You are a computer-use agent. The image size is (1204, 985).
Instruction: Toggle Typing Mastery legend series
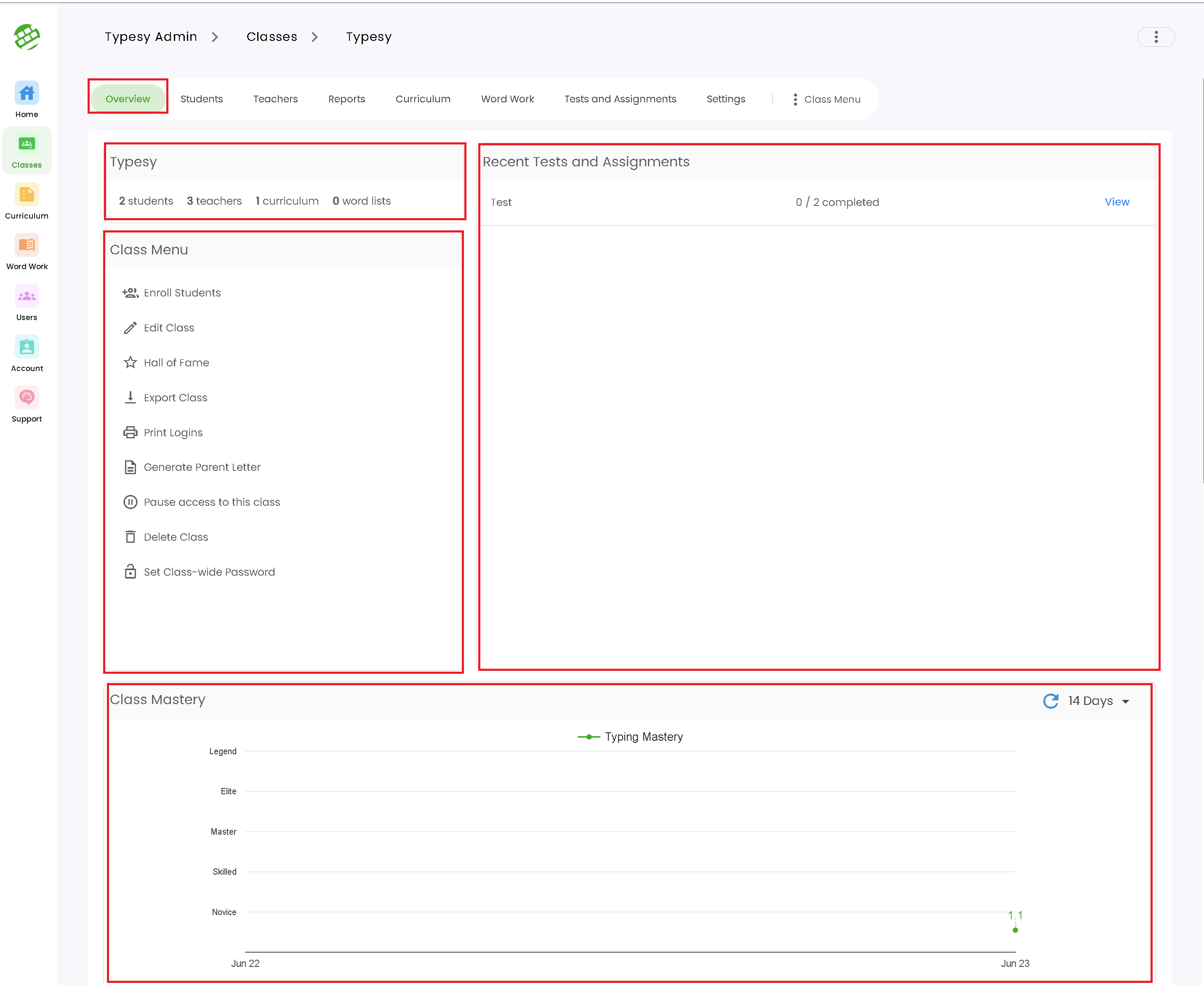(629, 737)
